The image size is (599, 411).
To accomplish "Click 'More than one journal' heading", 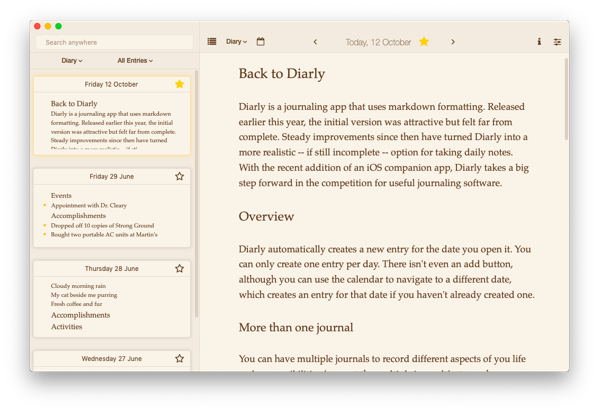I will click(x=296, y=327).
